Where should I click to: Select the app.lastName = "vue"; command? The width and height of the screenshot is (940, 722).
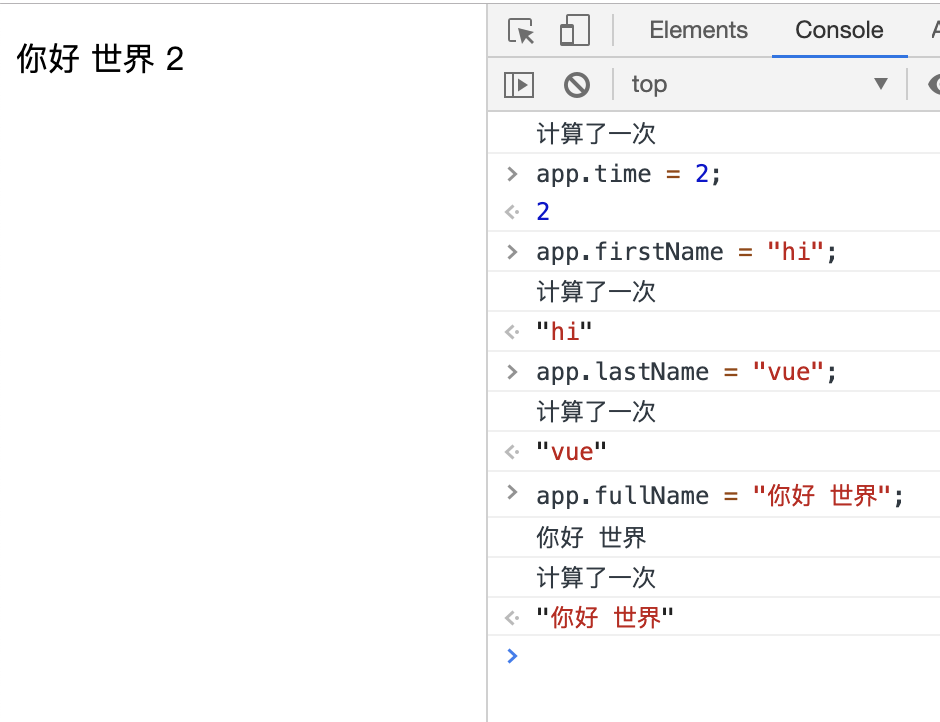(686, 372)
